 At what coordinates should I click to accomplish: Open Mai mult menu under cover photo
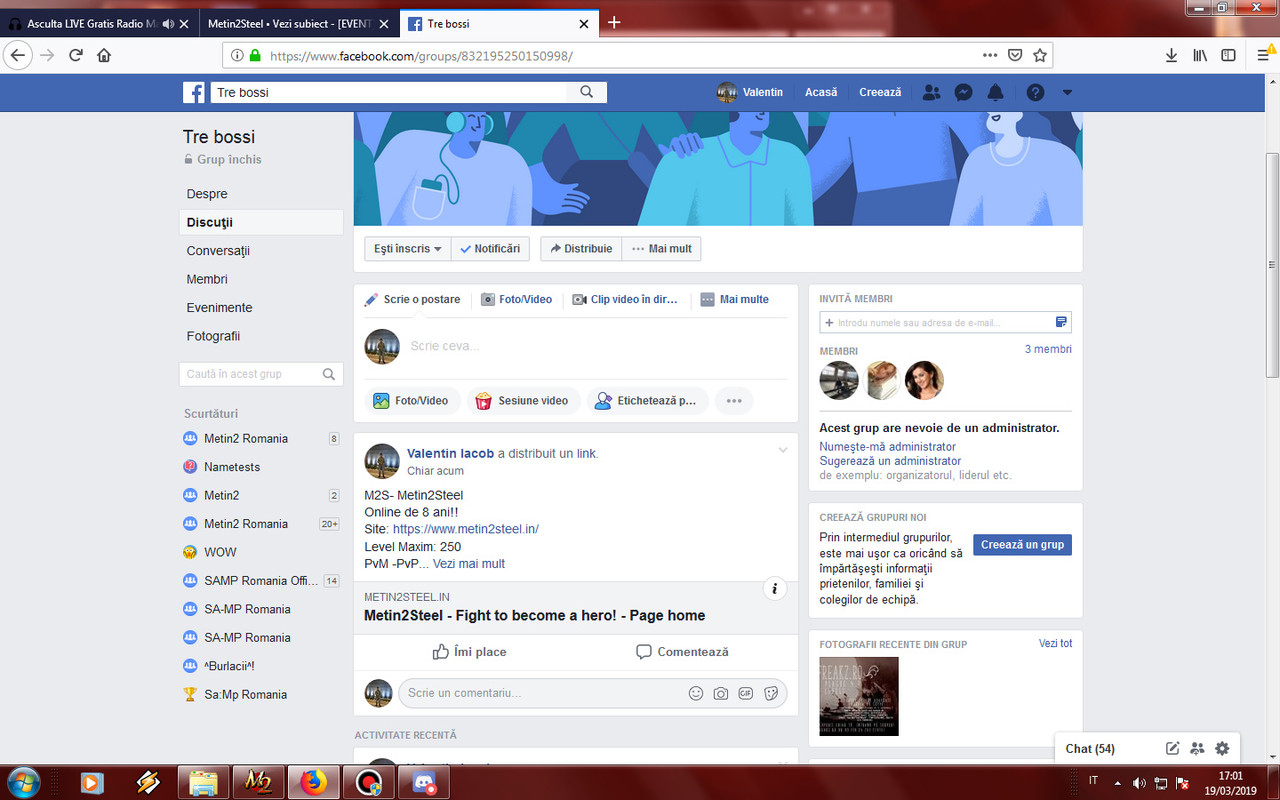pyautogui.click(x=661, y=248)
